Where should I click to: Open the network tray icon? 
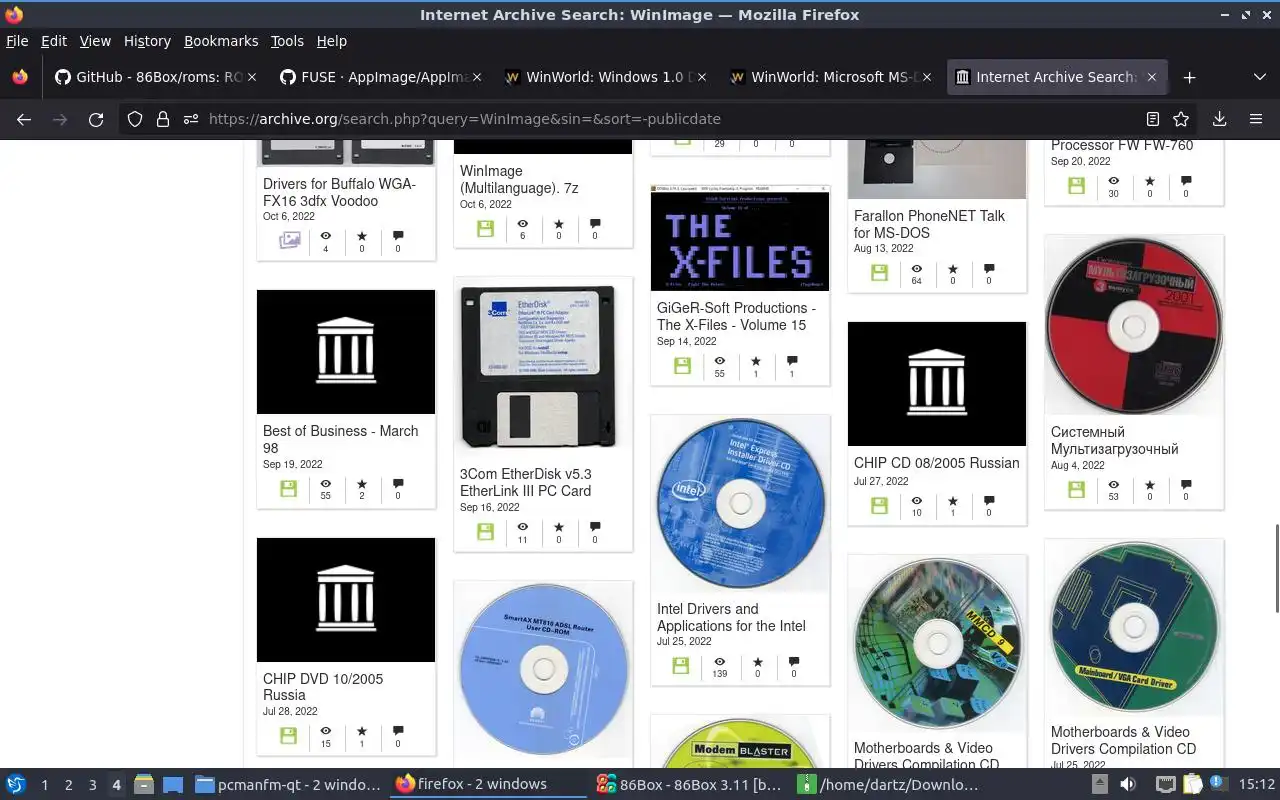pyautogui.click(x=1165, y=784)
